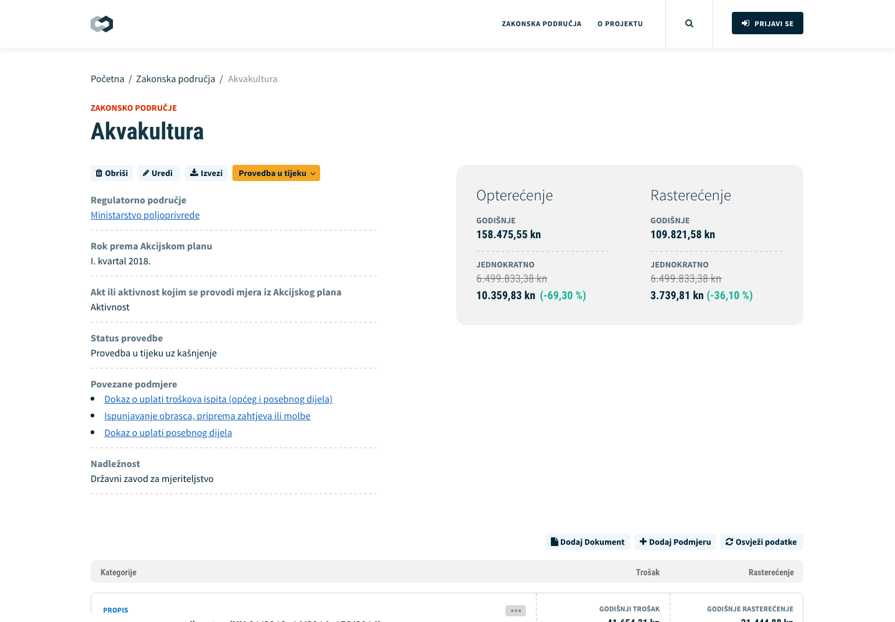The image size is (895, 622).
Task: Open Dokaz o uplati troškova ispita link
Action: tap(218, 399)
